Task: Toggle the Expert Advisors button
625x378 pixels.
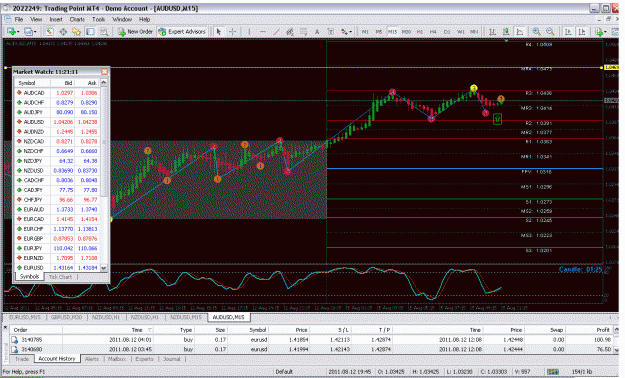Action: pos(182,32)
